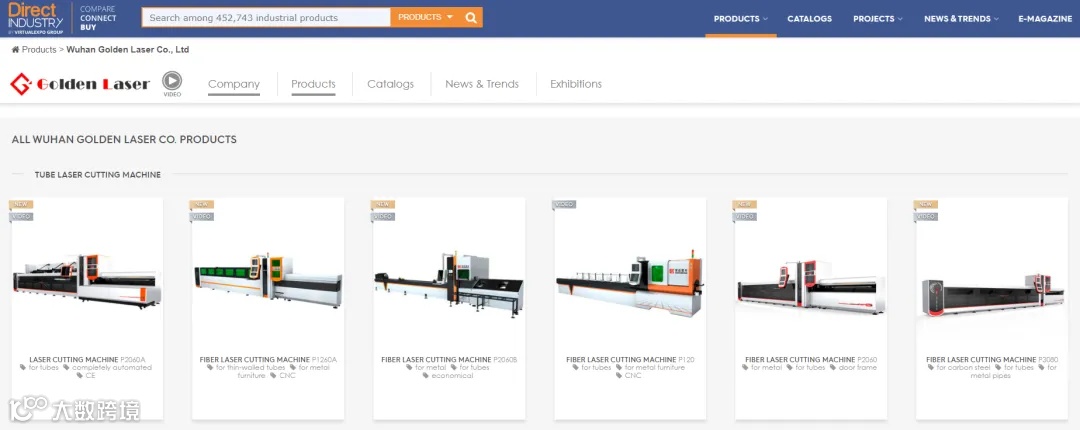Open the PRODUCTS search category dropdown
Image resolution: width=1080 pixels, height=430 pixels.
pos(426,17)
